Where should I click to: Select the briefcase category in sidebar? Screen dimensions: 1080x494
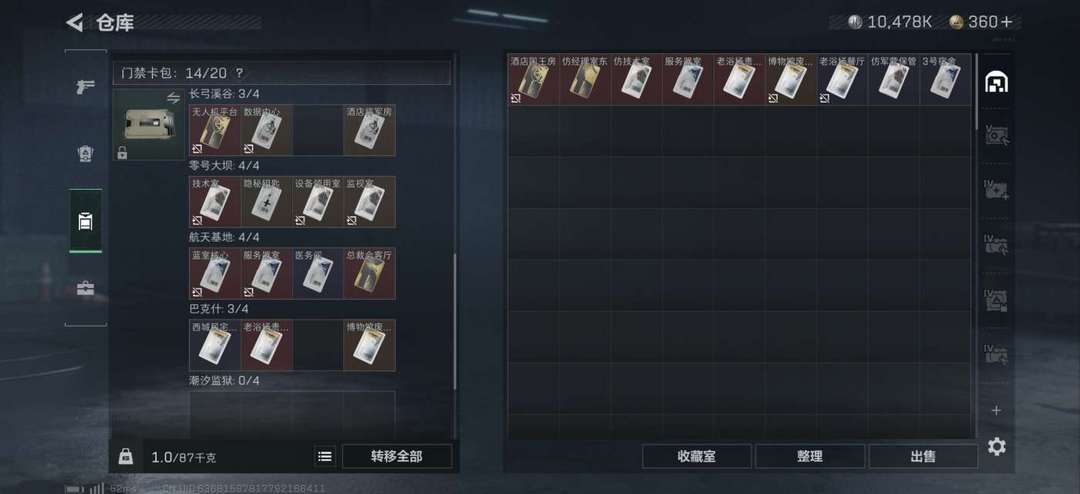click(85, 289)
